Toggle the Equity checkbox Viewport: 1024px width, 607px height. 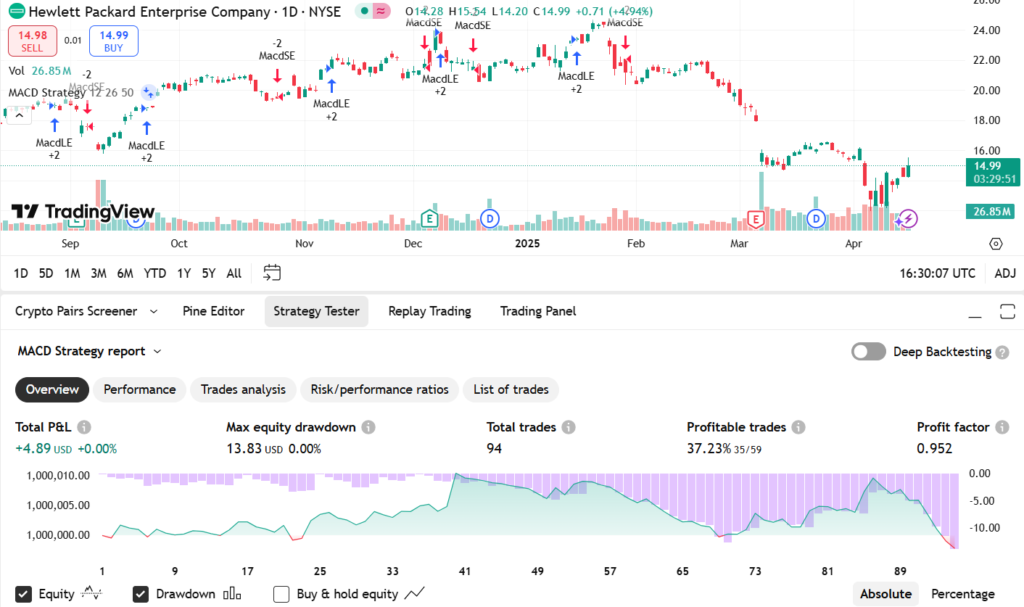tap(23, 594)
